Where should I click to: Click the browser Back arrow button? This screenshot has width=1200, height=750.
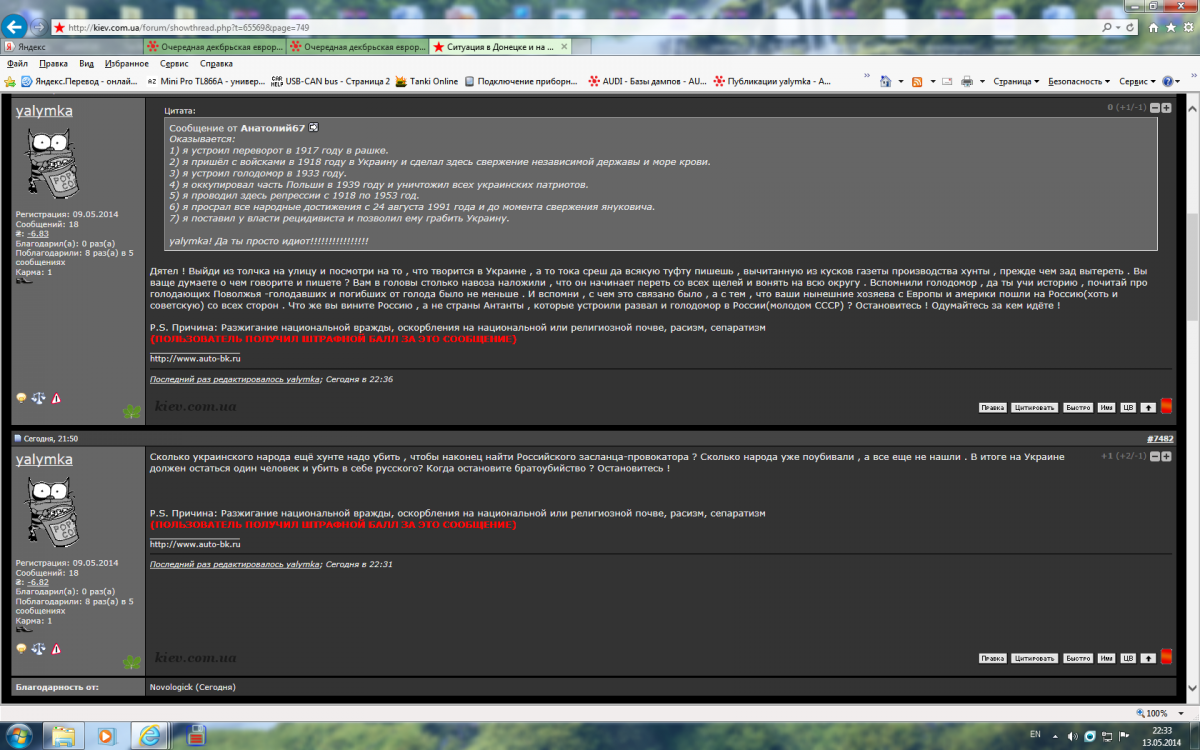click(16, 26)
